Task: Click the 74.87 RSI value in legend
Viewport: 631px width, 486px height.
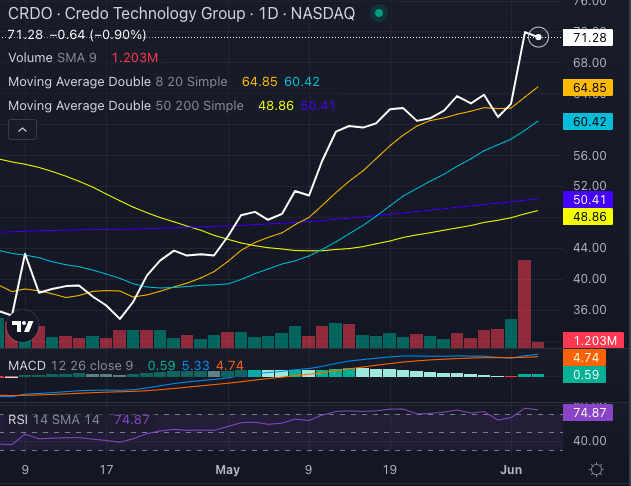Action: pyautogui.click(x=132, y=420)
